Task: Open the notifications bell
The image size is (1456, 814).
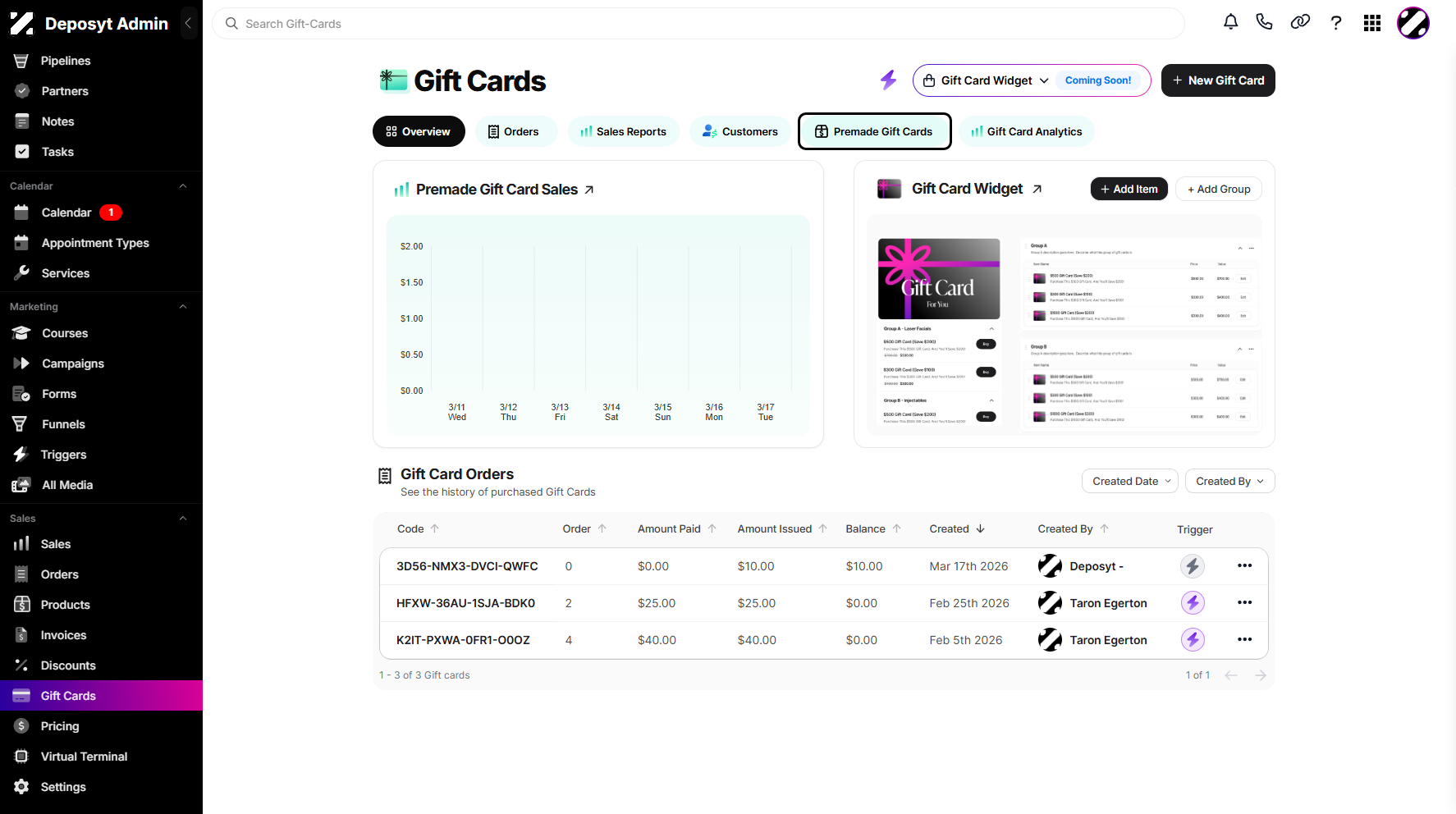Action: pos(1230,22)
